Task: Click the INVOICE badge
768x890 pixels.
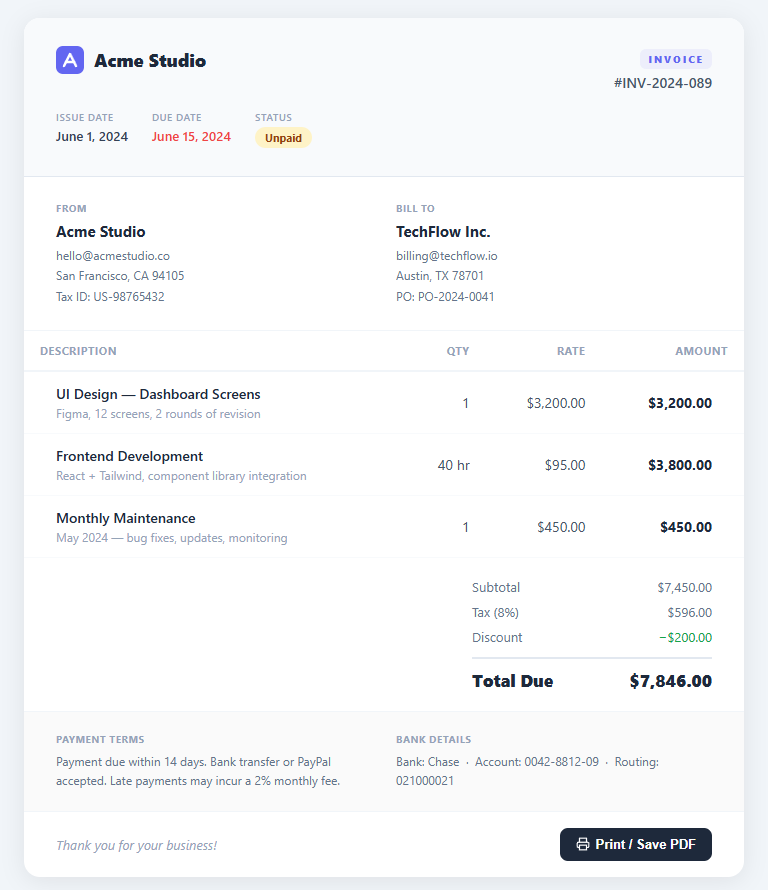Action: pos(675,59)
